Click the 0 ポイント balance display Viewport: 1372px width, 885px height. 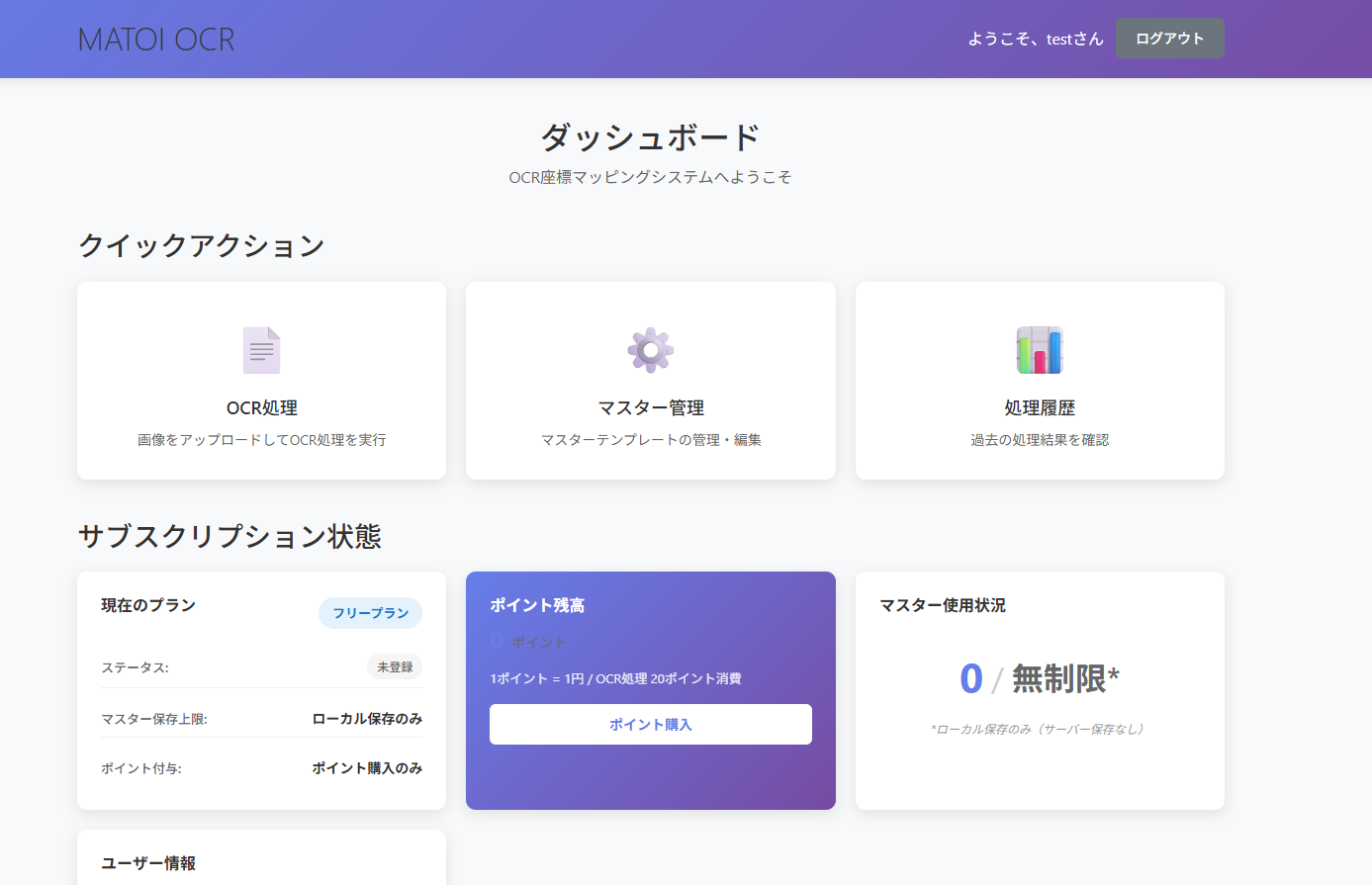tap(529, 640)
